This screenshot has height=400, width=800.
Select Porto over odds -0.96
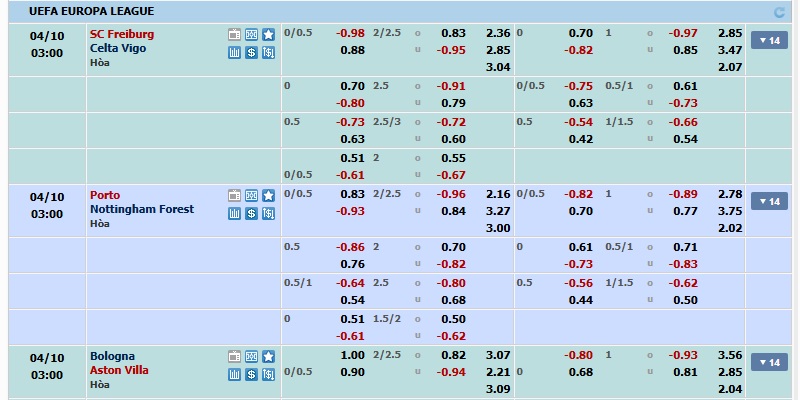[451, 194]
